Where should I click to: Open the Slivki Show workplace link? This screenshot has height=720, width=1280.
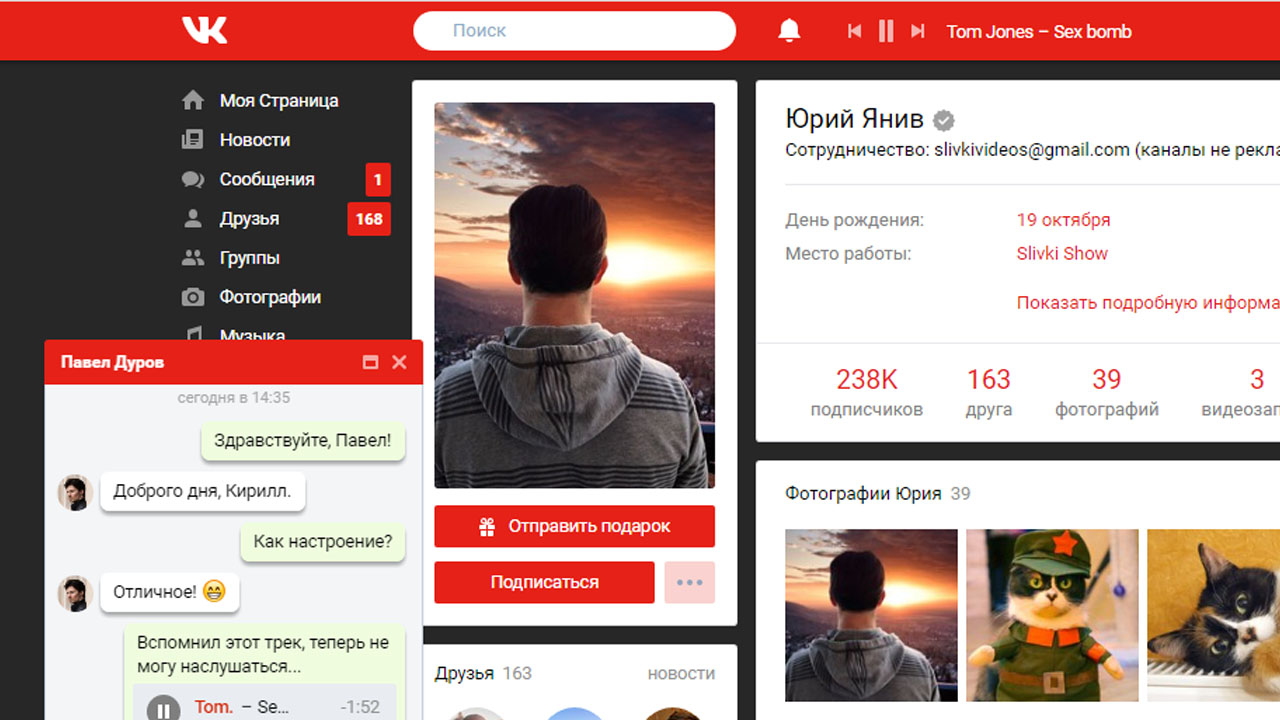tap(1062, 253)
